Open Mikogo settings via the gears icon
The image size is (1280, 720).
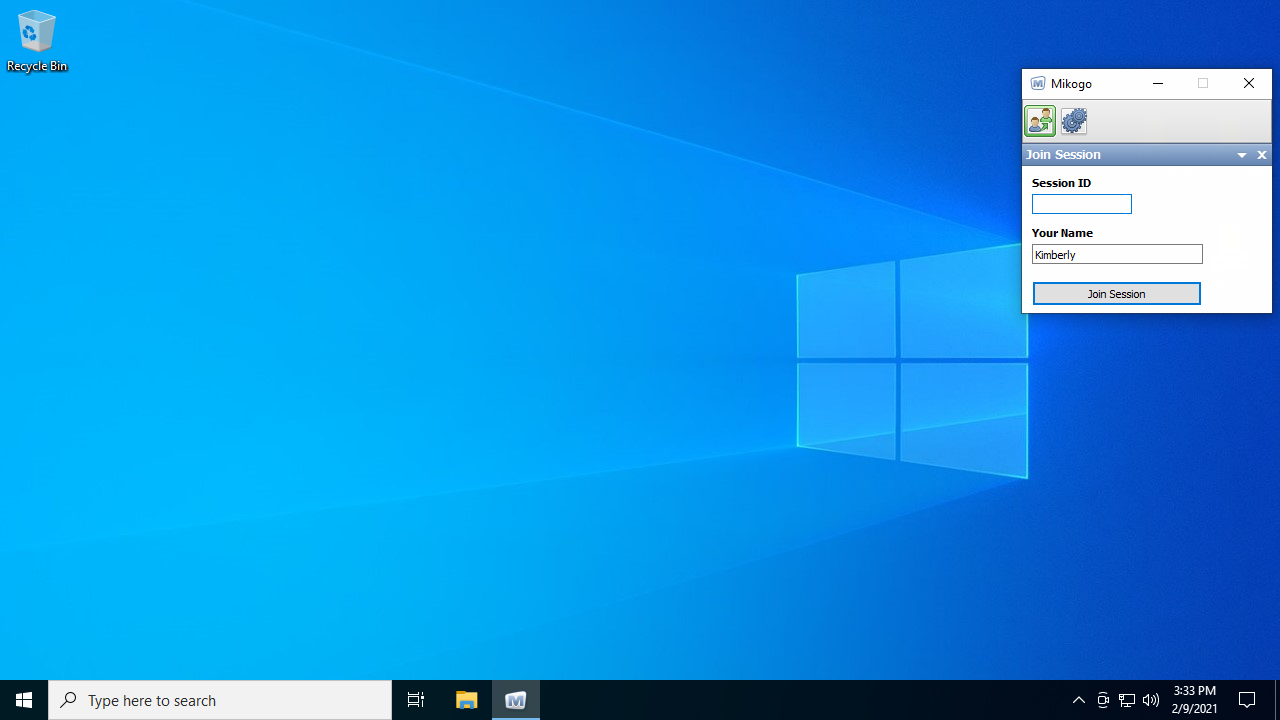point(1074,121)
